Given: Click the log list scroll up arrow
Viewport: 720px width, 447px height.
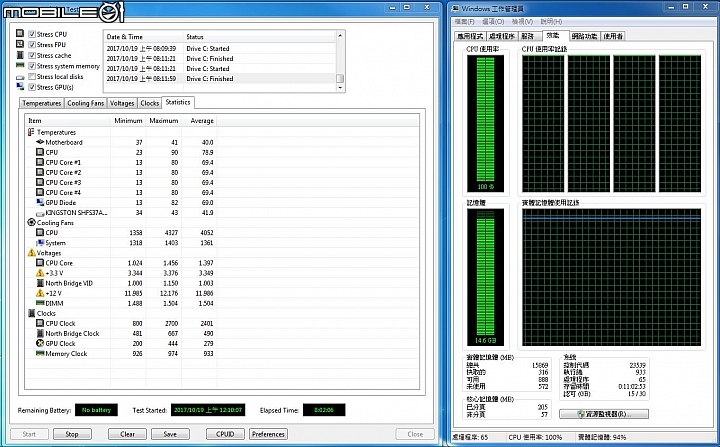Looking at the screenshot, I should click(x=340, y=35).
